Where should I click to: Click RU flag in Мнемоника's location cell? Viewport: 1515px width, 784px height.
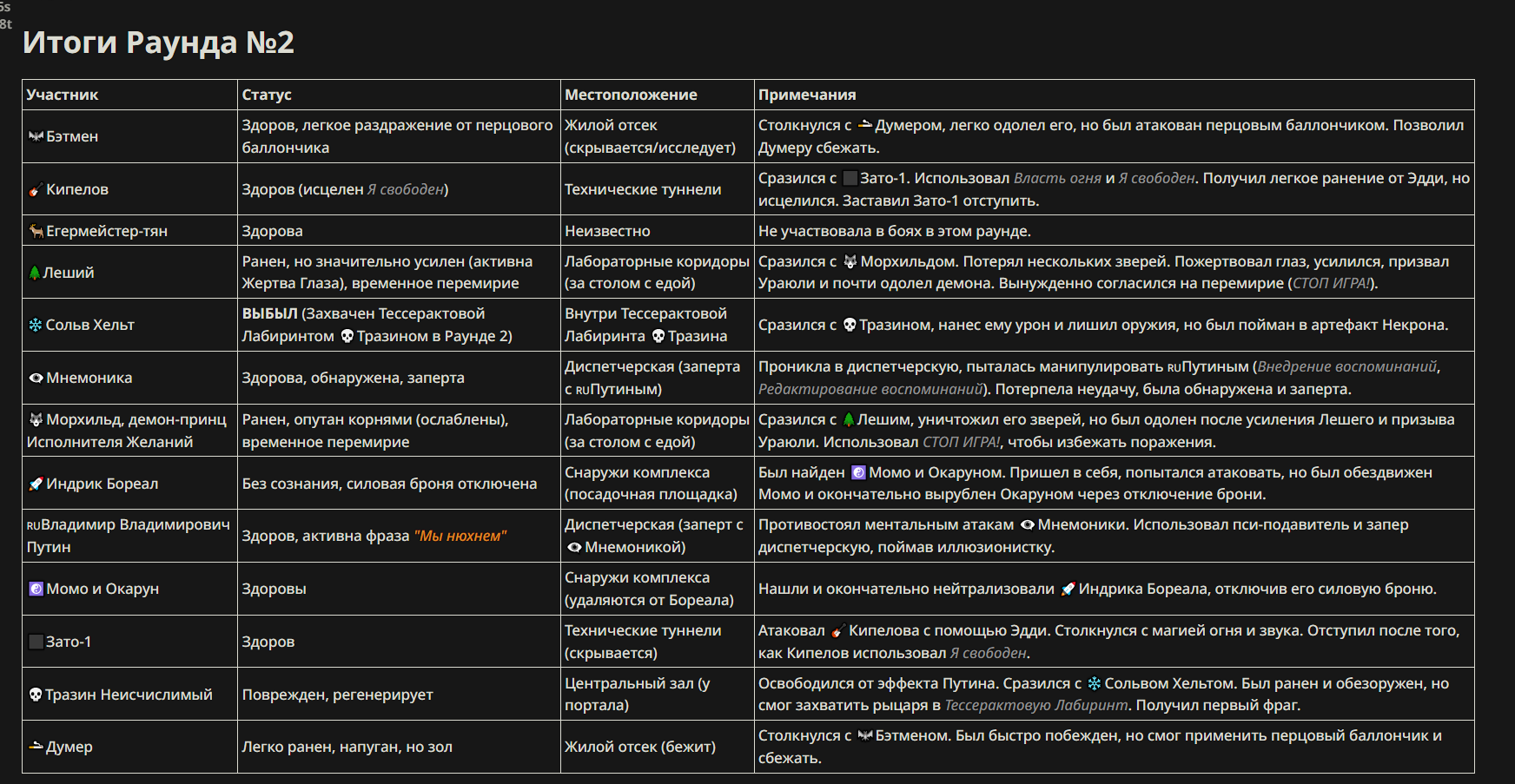[582, 391]
